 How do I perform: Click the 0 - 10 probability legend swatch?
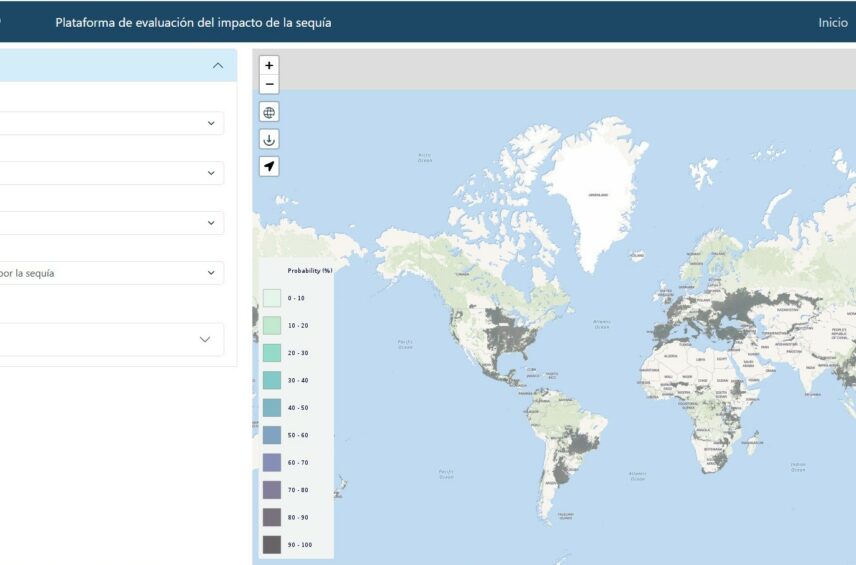[272, 298]
